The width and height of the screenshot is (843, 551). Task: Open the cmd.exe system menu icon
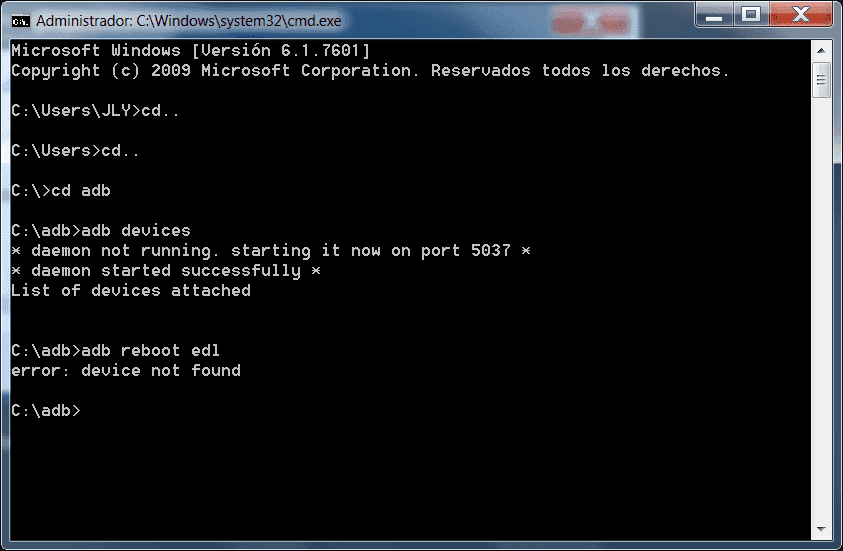point(20,21)
